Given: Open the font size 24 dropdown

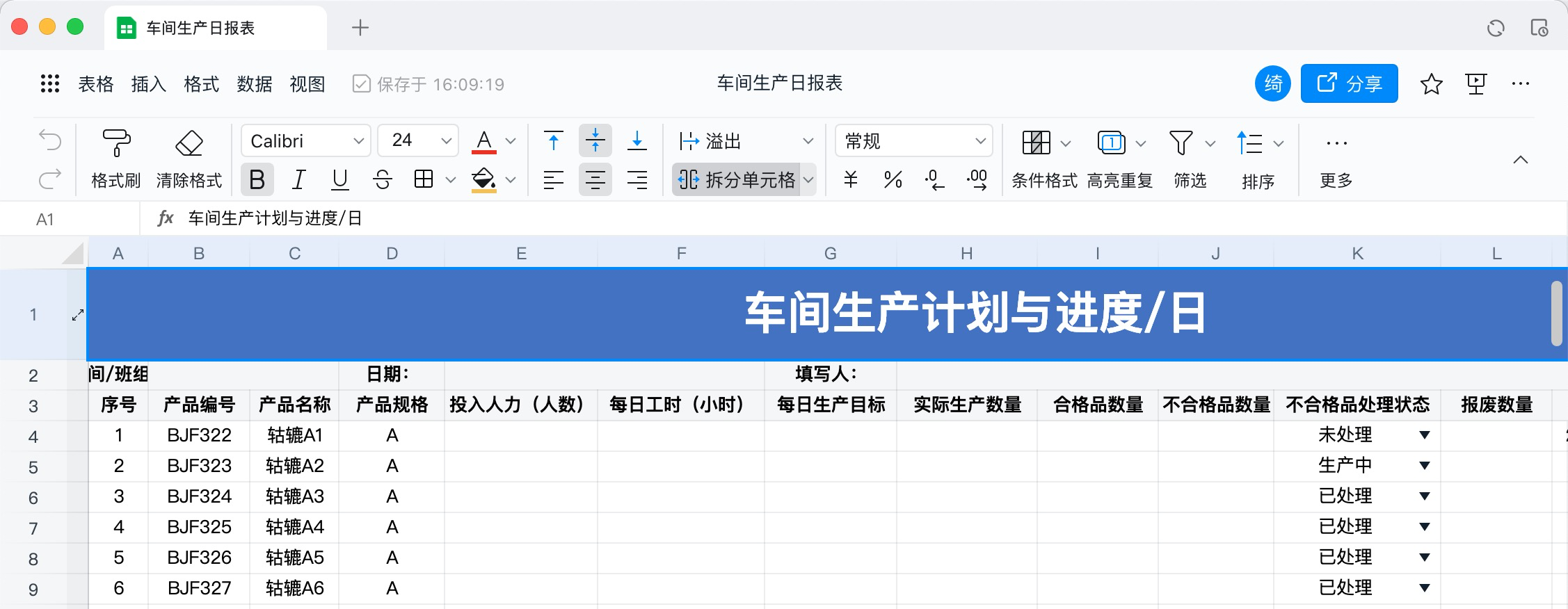Looking at the screenshot, I should 418,141.
